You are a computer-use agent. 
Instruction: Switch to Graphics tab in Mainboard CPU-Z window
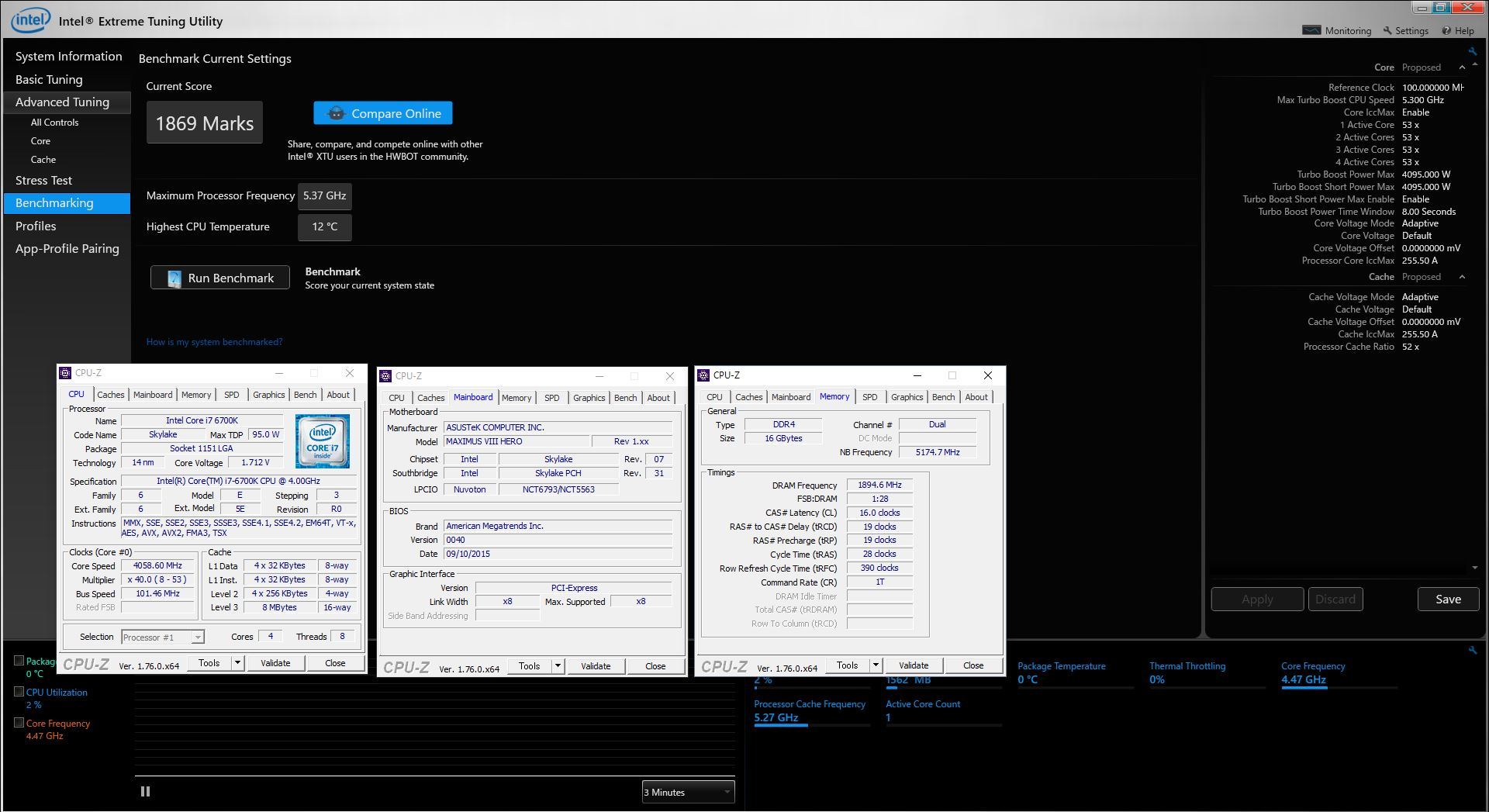tap(589, 398)
